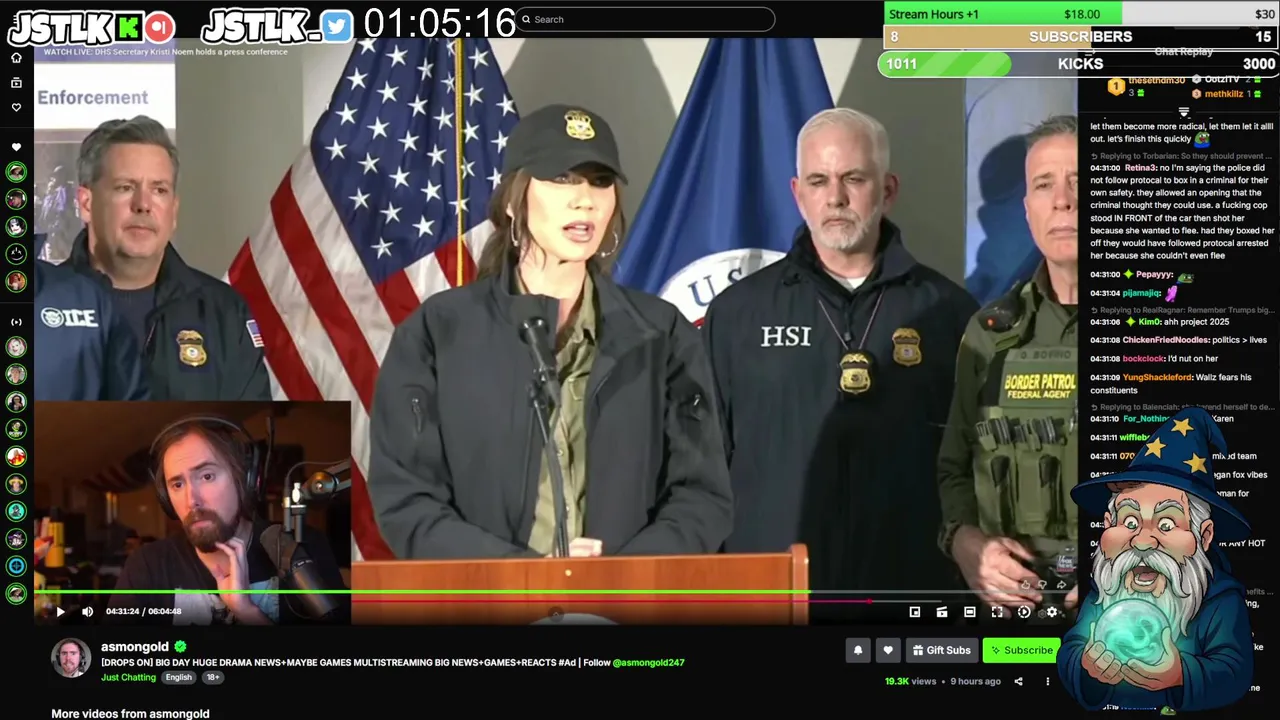Viewport: 1280px width, 720px height.
Task: Open the Browse icon in the sidebar
Action: tap(16, 83)
